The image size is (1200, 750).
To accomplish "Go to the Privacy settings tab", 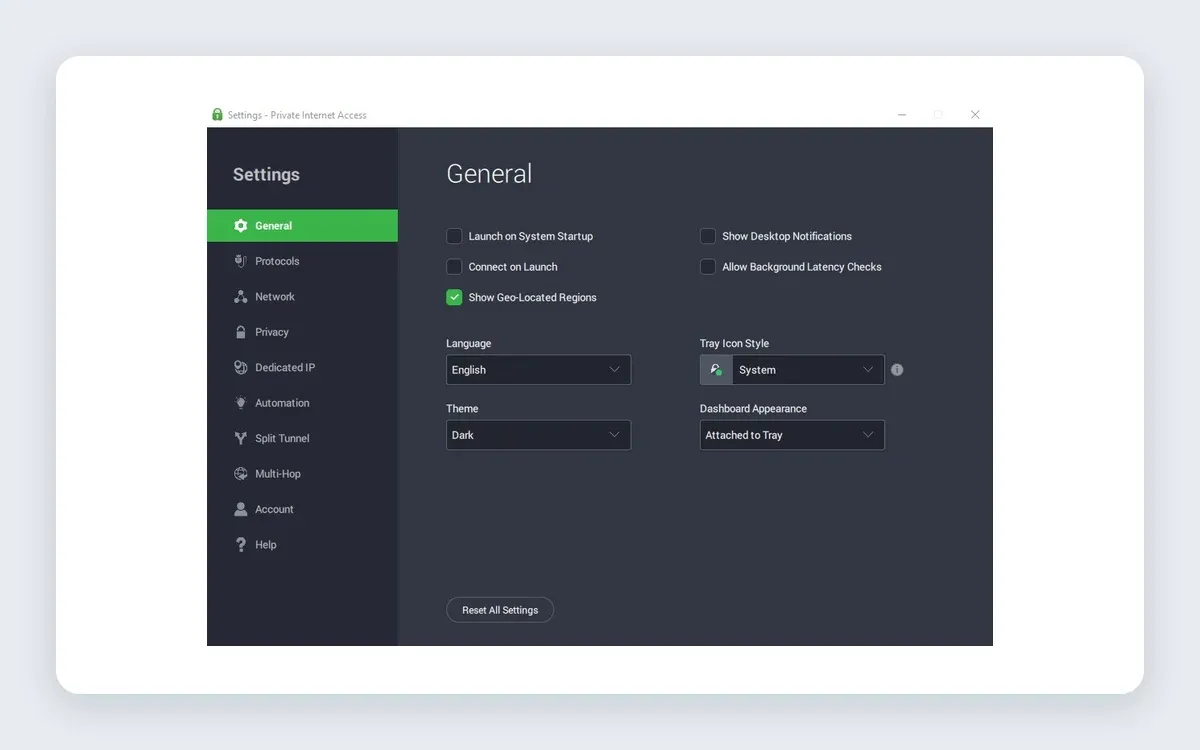I will pyautogui.click(x=302, y=332).
